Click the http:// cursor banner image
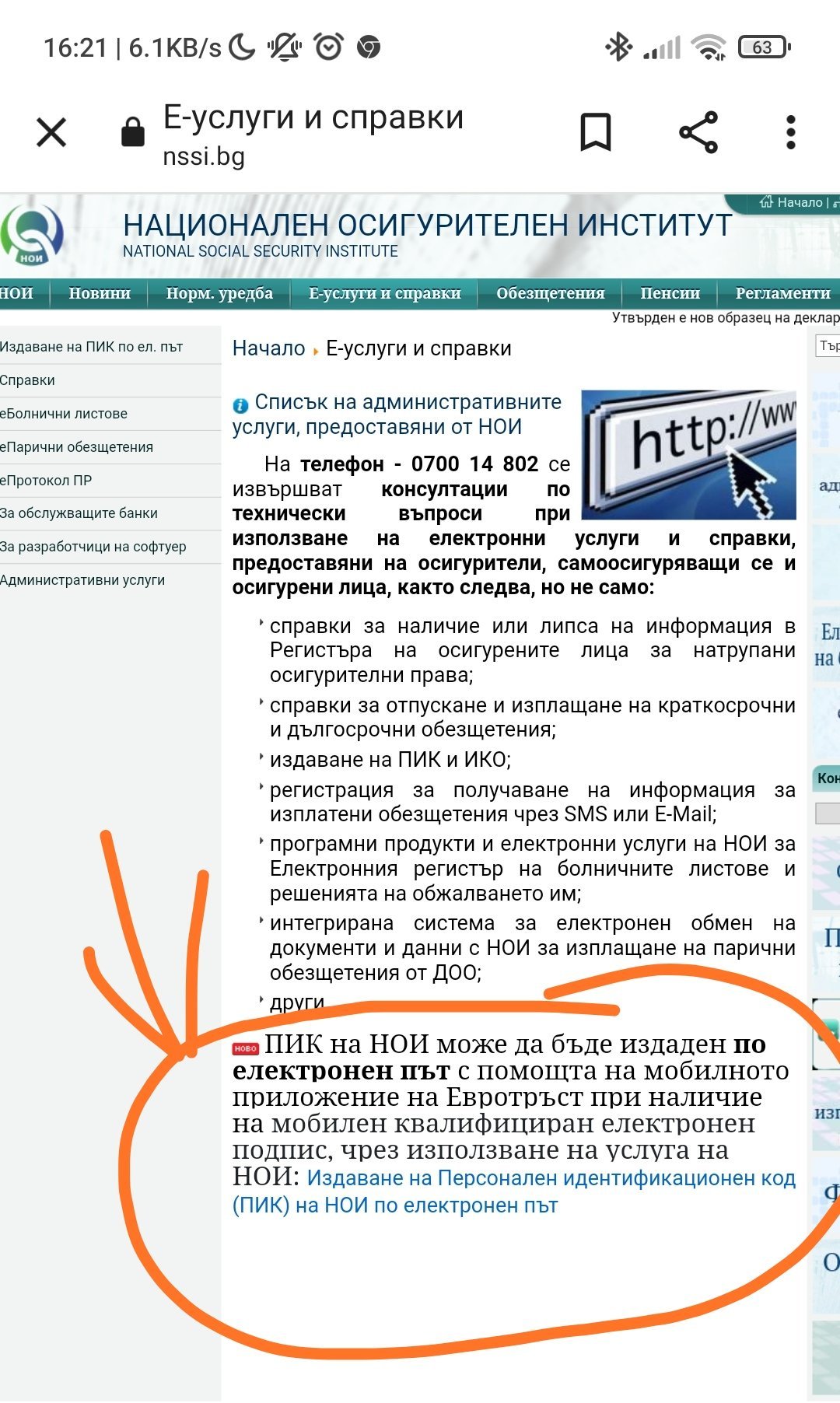 point(688,454)
